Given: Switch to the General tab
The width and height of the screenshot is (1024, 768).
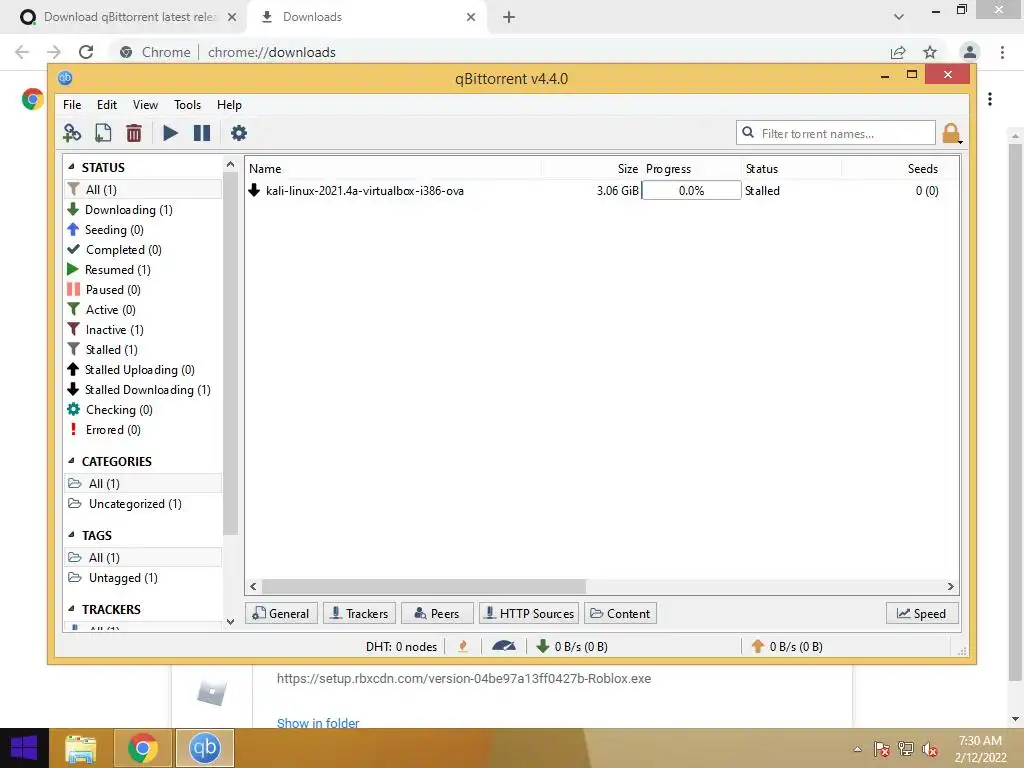Looking at the screenshot, I should pyautogui.click(x=281, y=613).
